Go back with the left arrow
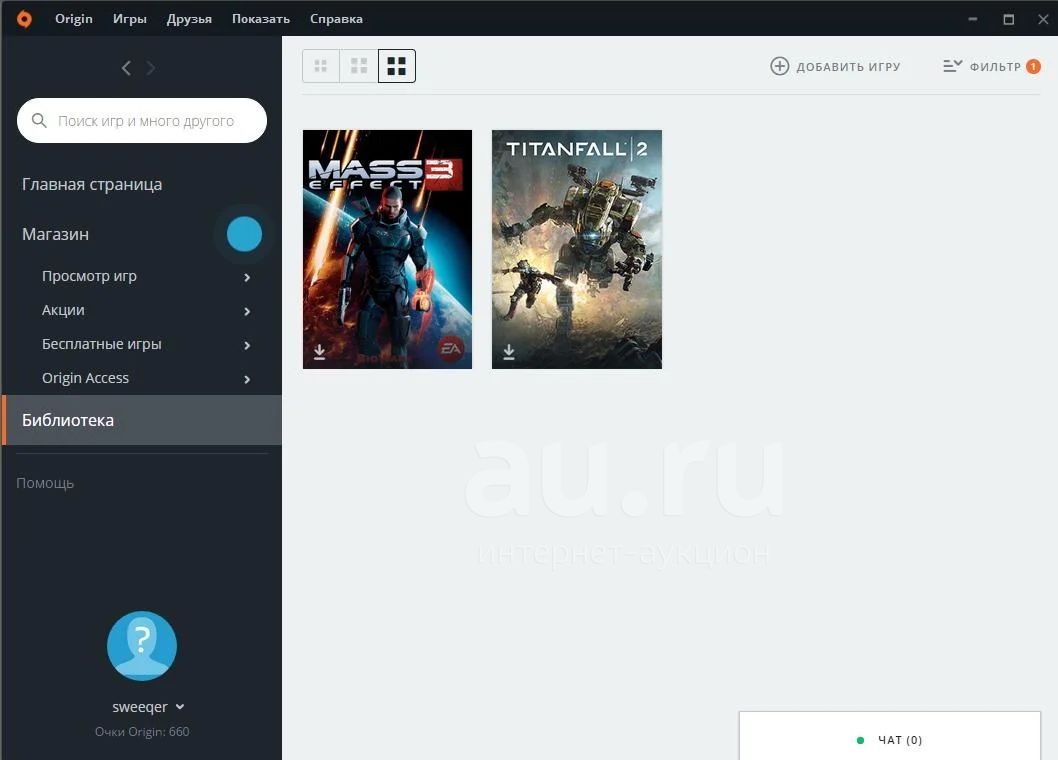This screenshot has height=760, width=1058. coord(126,67)
